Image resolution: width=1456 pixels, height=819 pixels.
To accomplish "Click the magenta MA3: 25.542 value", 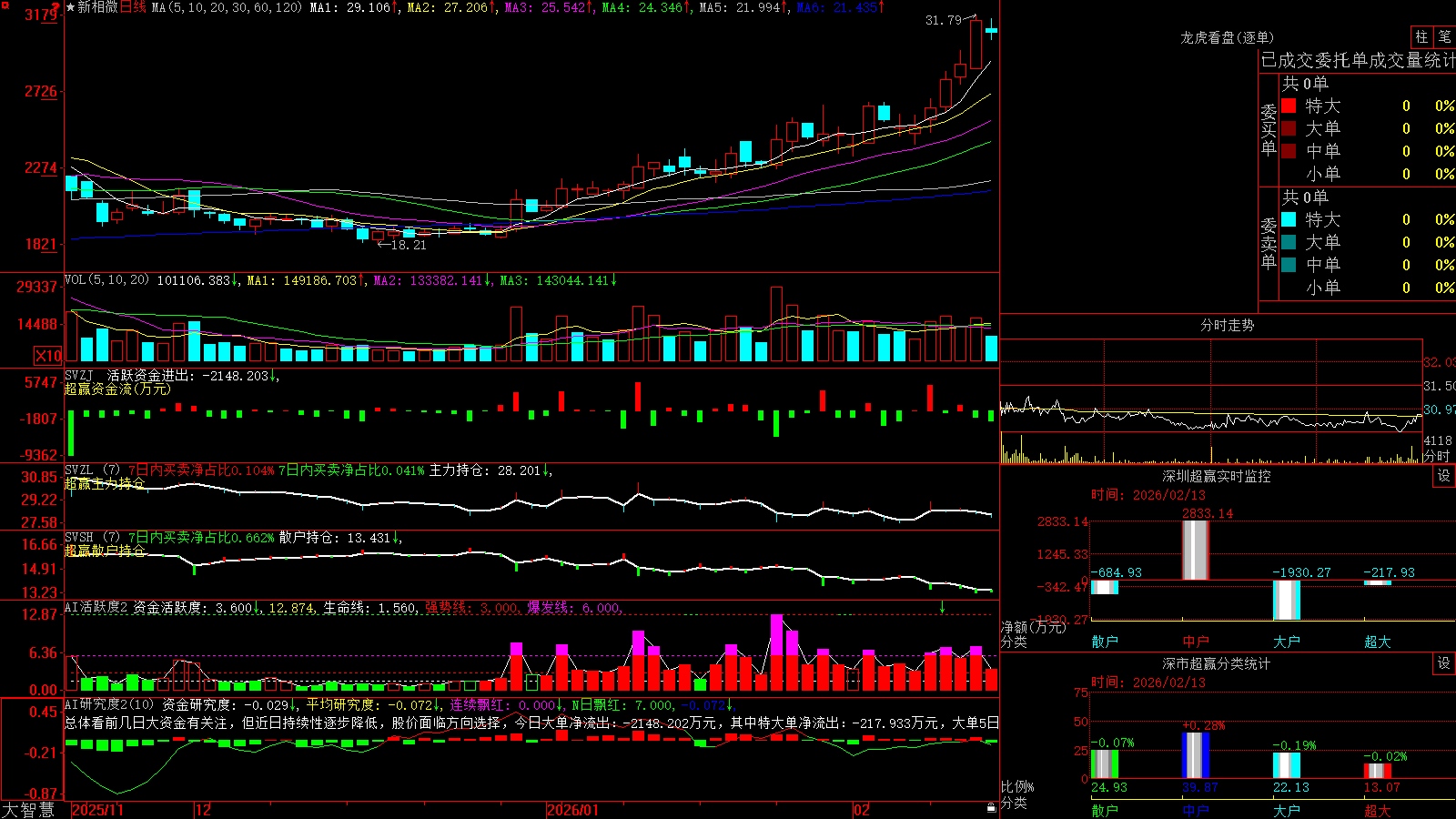I will 545,7.
